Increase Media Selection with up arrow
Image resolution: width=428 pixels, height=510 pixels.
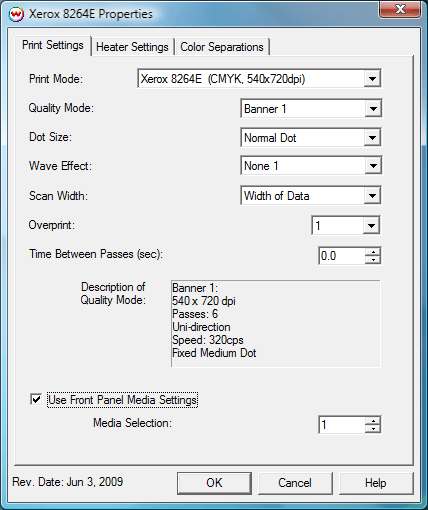tap(373, 421)
